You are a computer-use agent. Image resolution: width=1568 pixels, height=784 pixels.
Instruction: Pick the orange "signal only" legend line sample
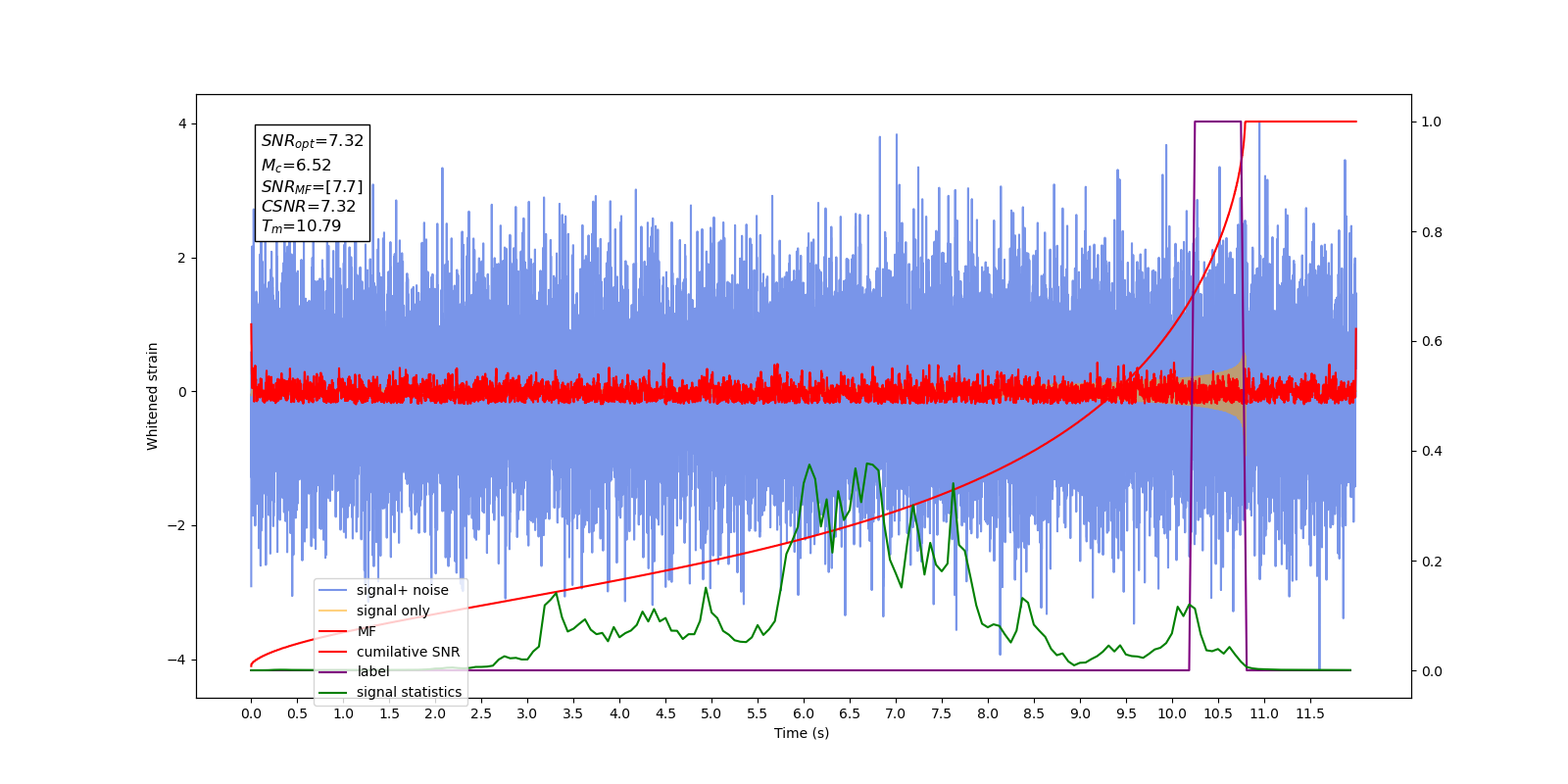pos(333,611)
